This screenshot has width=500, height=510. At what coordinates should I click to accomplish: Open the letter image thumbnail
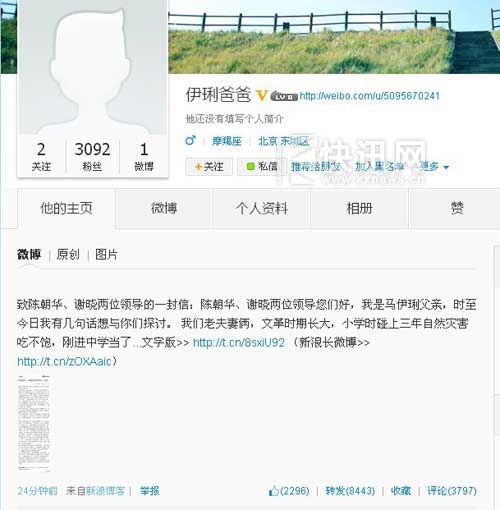coord(34,423)
